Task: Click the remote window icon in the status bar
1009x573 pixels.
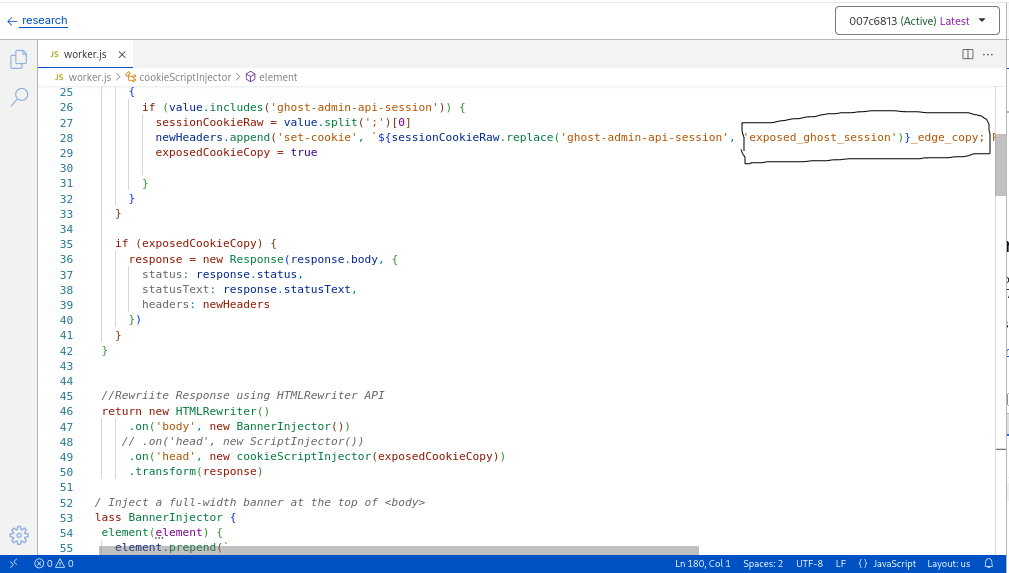Action: (13, 564)
